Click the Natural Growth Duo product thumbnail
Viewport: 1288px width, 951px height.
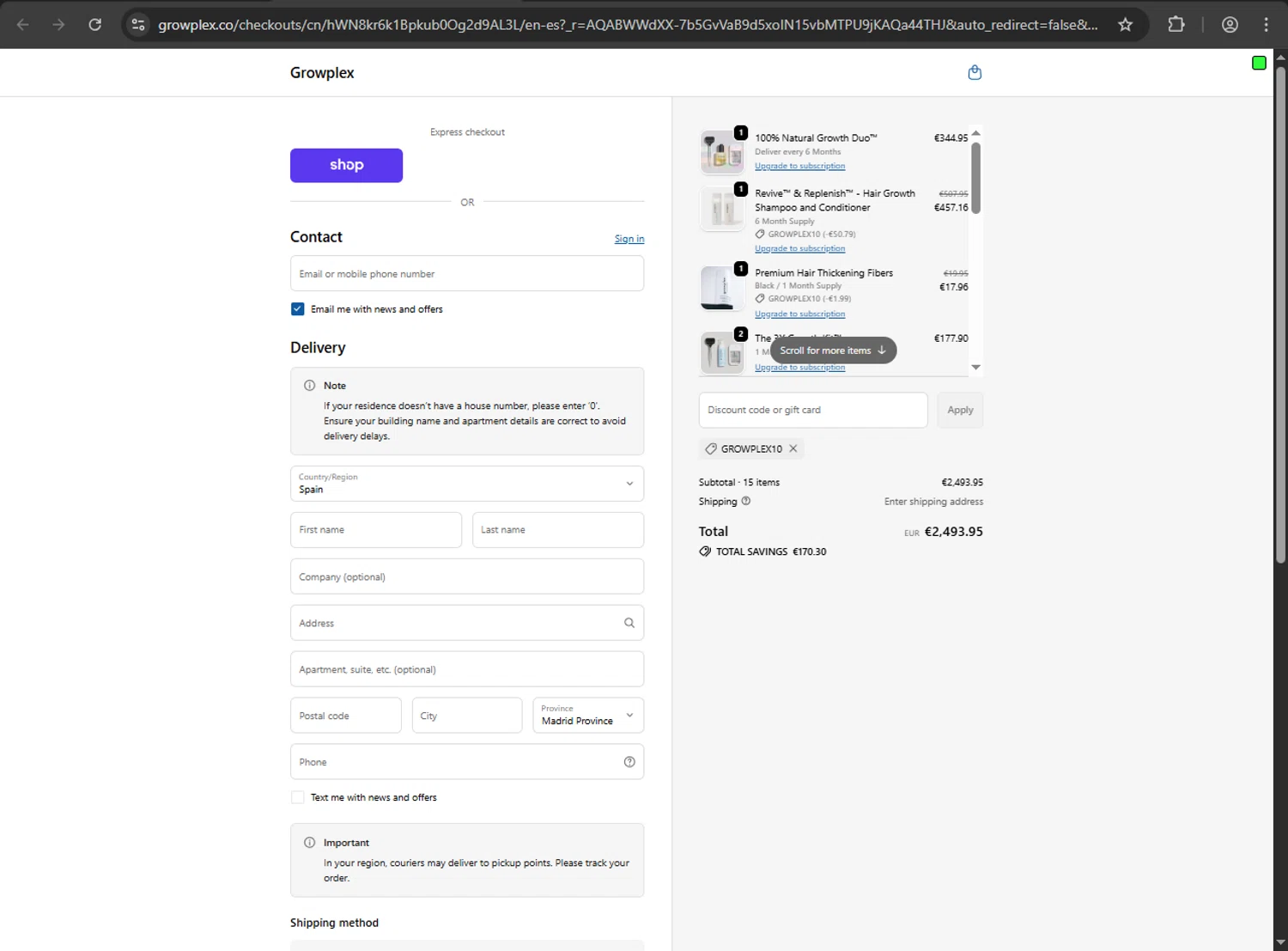click(x=722, y=152)
